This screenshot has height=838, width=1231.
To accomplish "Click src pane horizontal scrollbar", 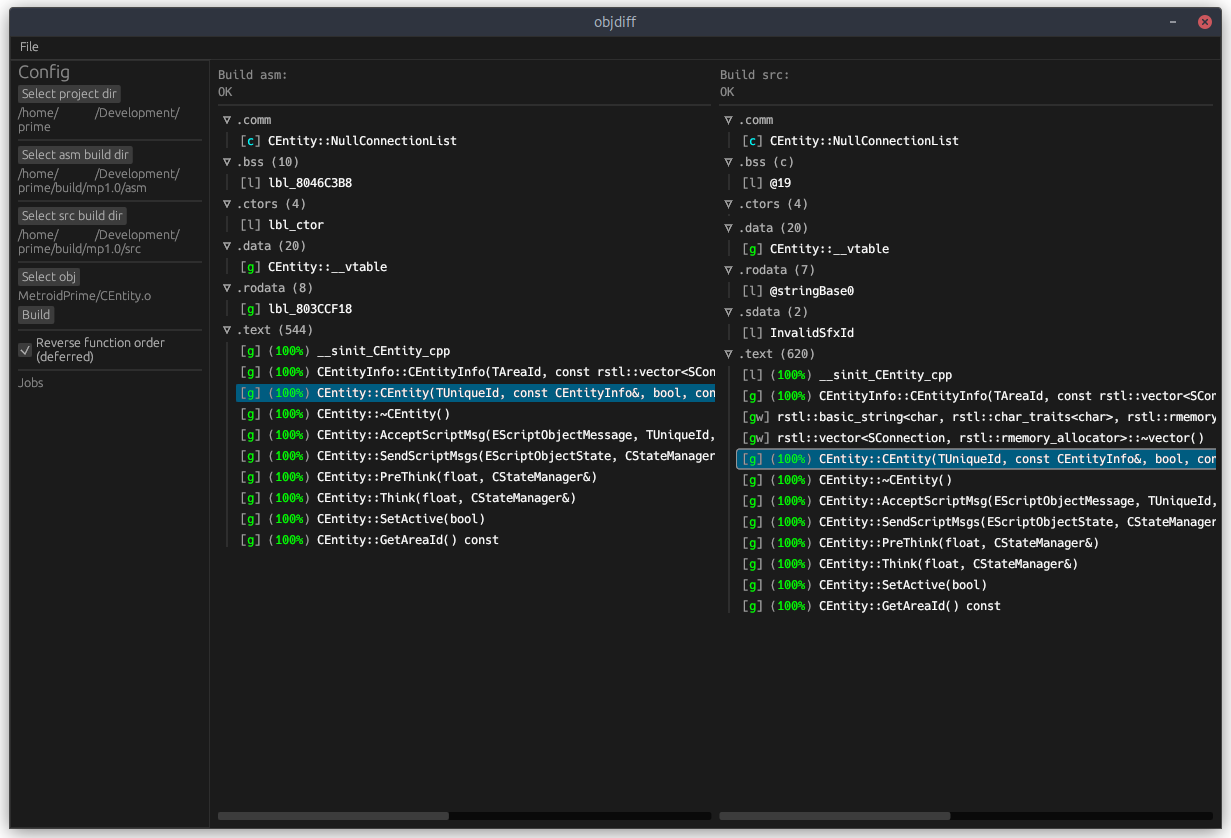I will tap(835, 816).
